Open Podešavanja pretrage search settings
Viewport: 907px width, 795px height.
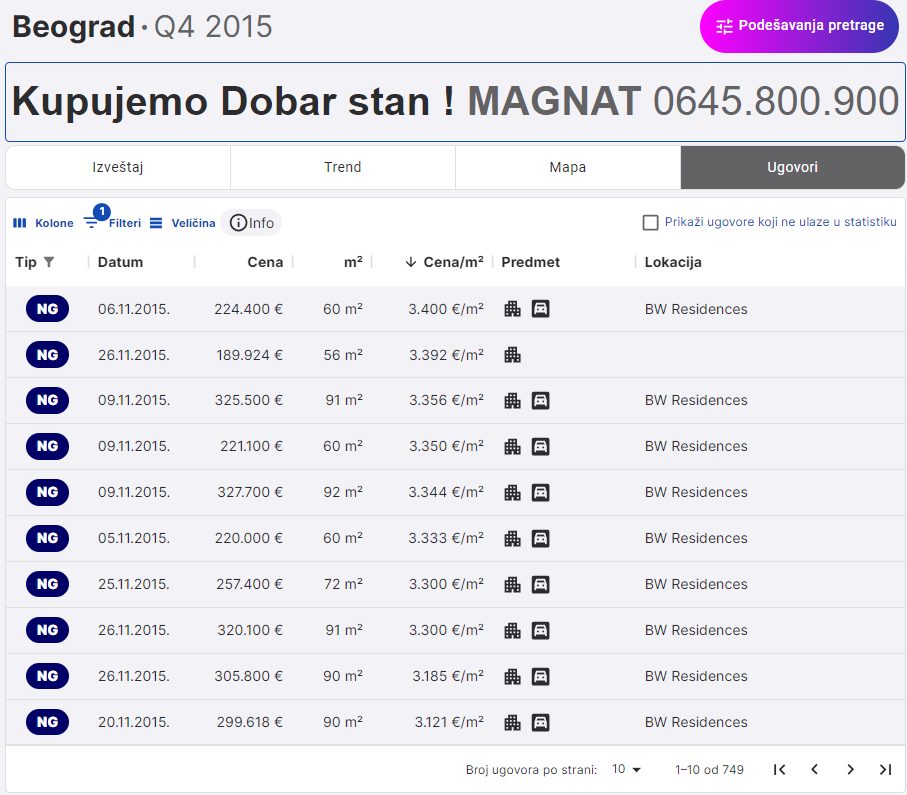(799, 26)
